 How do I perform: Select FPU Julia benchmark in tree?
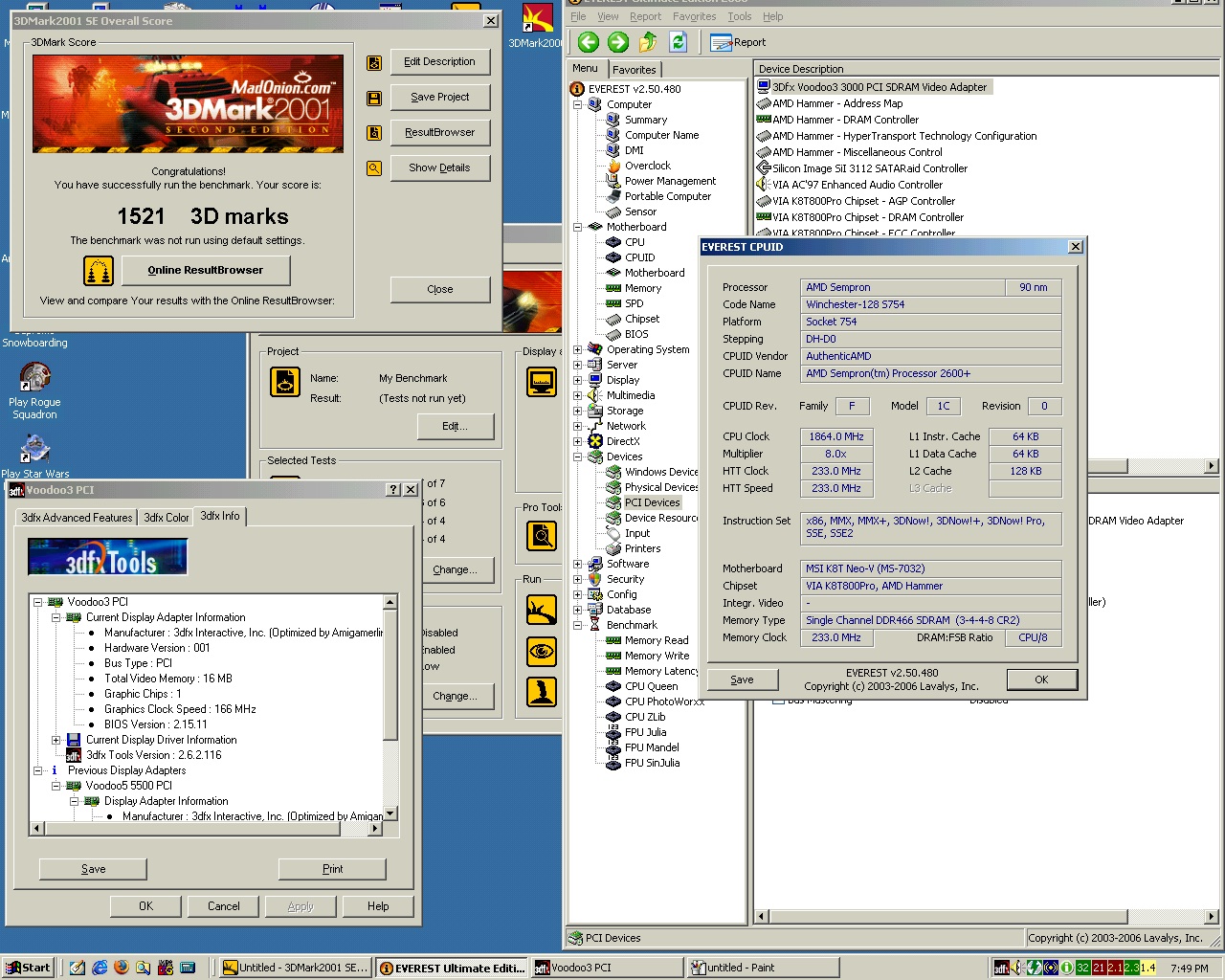pos(645,732)
